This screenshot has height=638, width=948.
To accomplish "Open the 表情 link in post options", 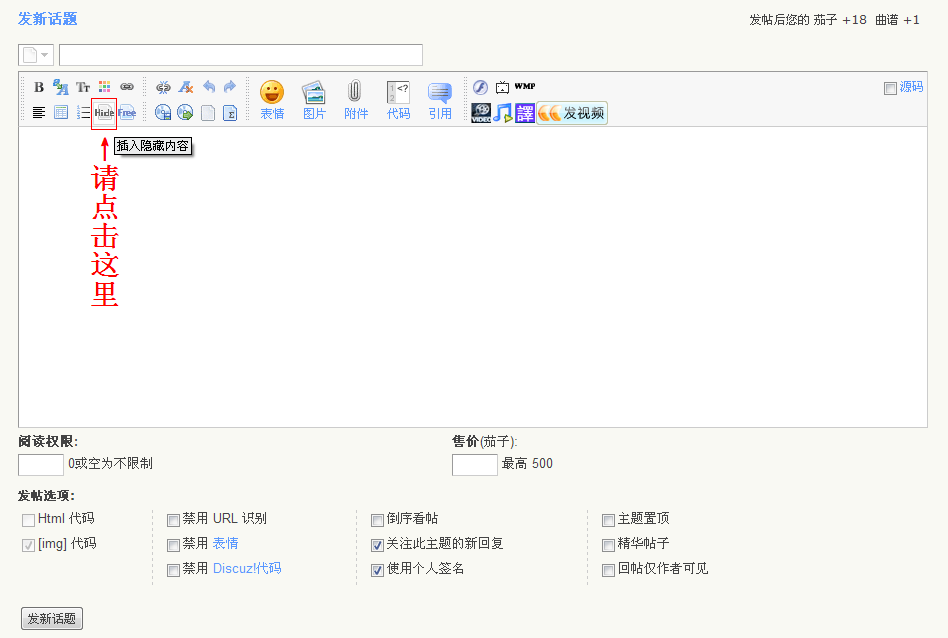I will [226, 544].
